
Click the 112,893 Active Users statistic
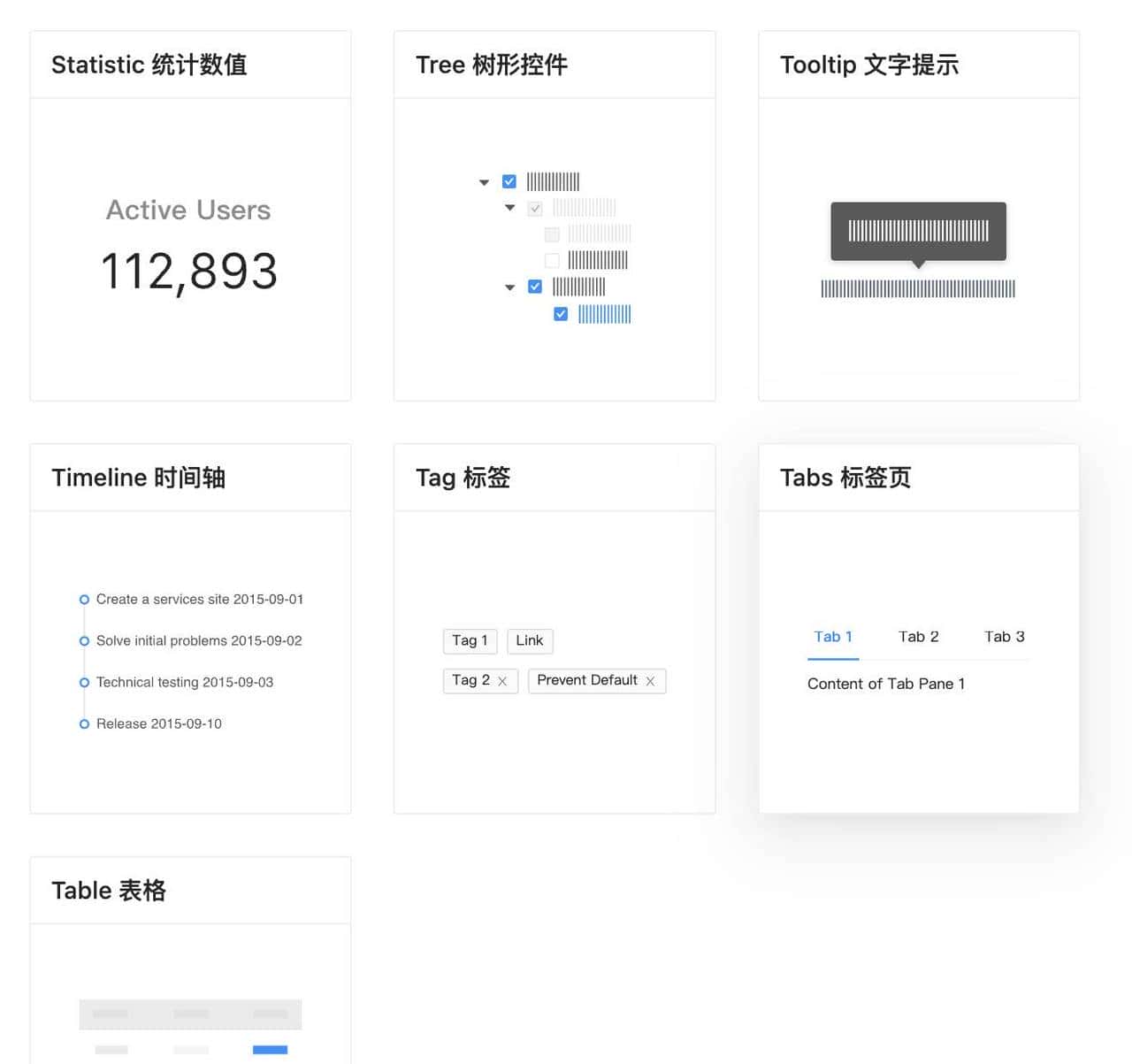188,272
